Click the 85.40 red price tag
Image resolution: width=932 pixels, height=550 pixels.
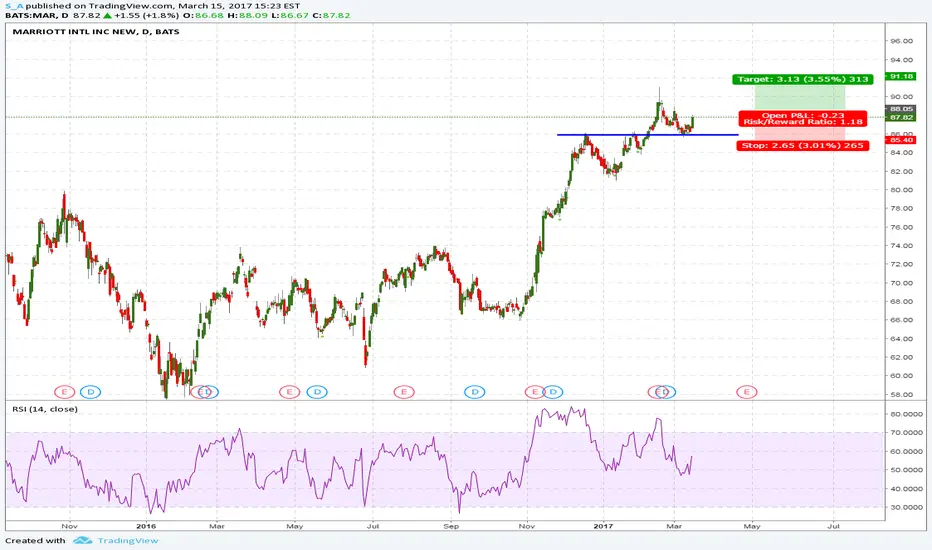[x=902, y=140]
